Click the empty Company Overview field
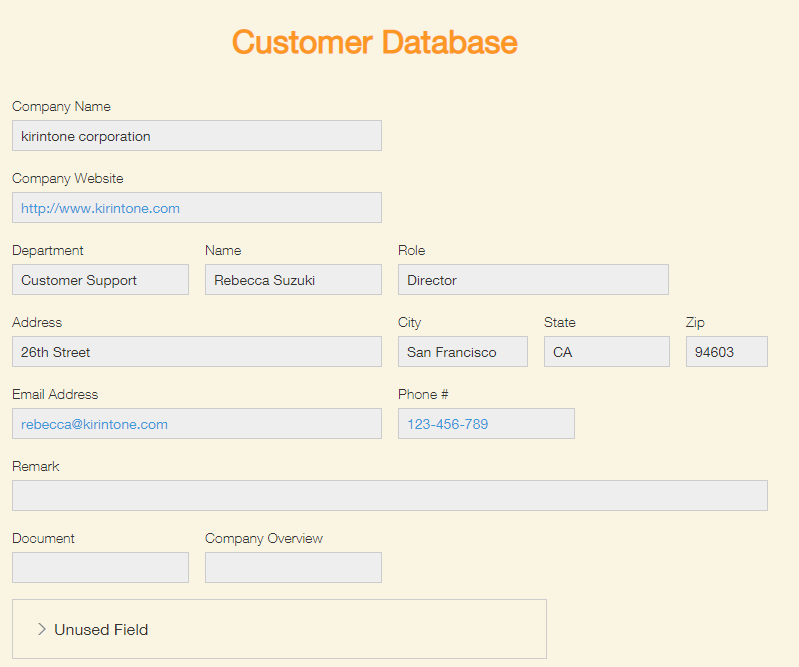Viewport: 799px width, 667px height. 293,568
